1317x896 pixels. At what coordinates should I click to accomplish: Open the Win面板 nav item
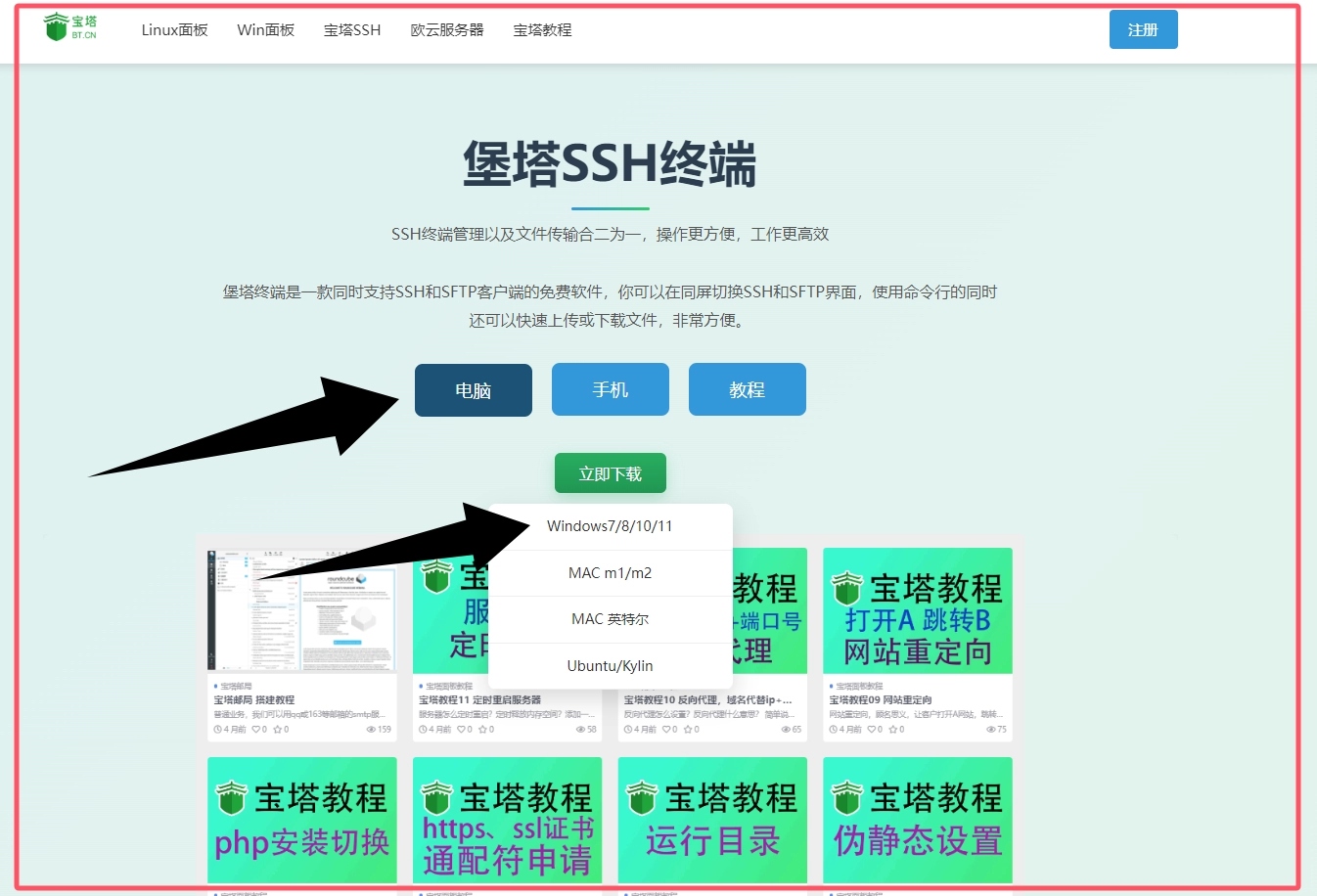(265, 30)
